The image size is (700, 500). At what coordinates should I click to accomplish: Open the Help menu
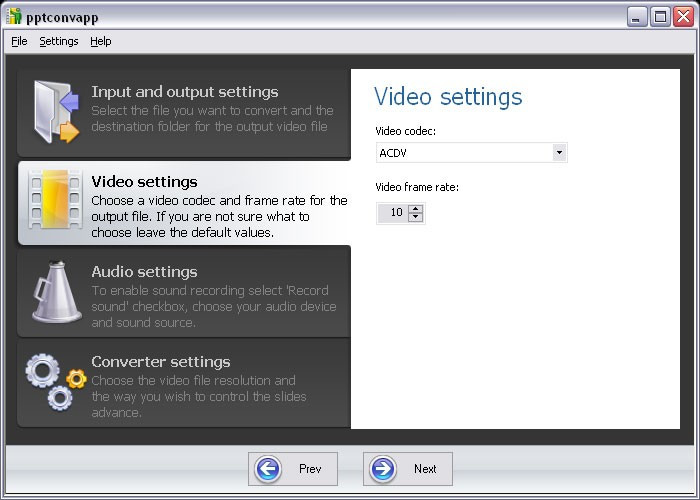100,41
